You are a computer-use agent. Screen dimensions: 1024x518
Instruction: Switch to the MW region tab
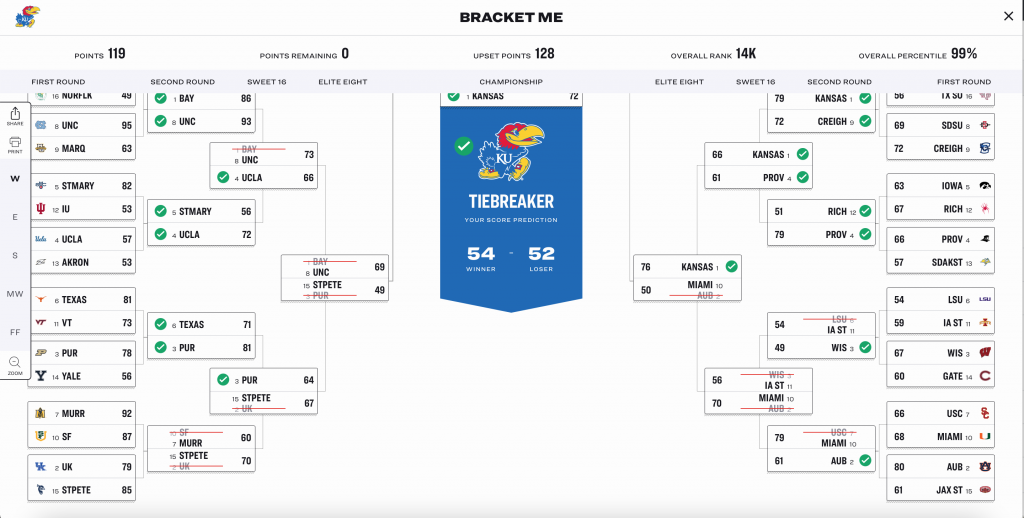point(15,294)
